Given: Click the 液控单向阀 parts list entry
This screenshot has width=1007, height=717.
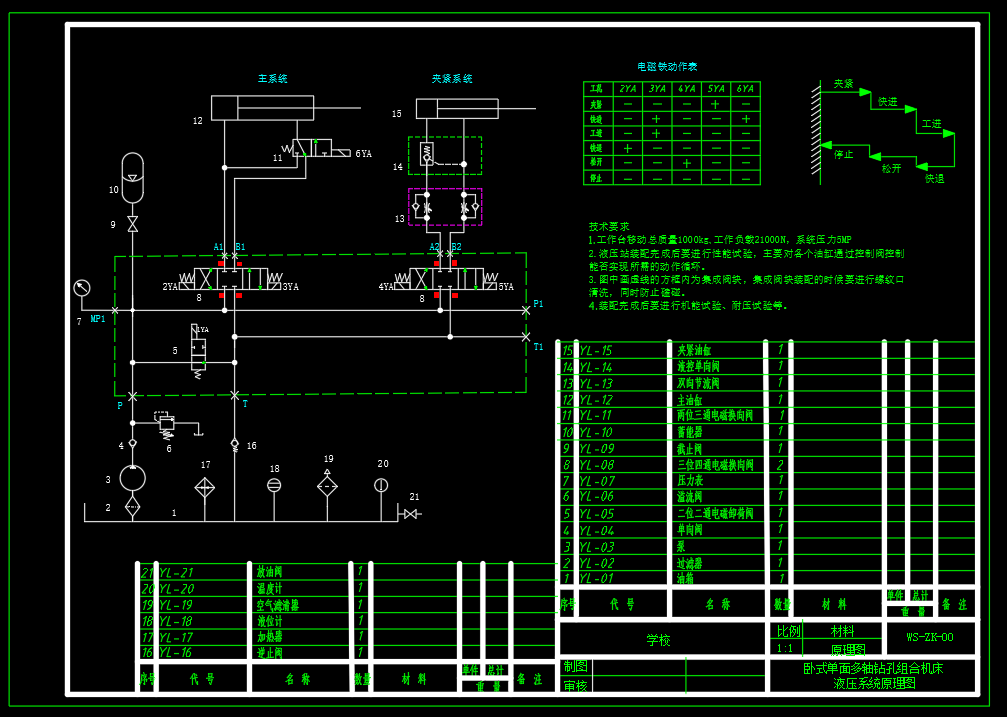Looking at the screenshot, I should [x=698, y=367].
